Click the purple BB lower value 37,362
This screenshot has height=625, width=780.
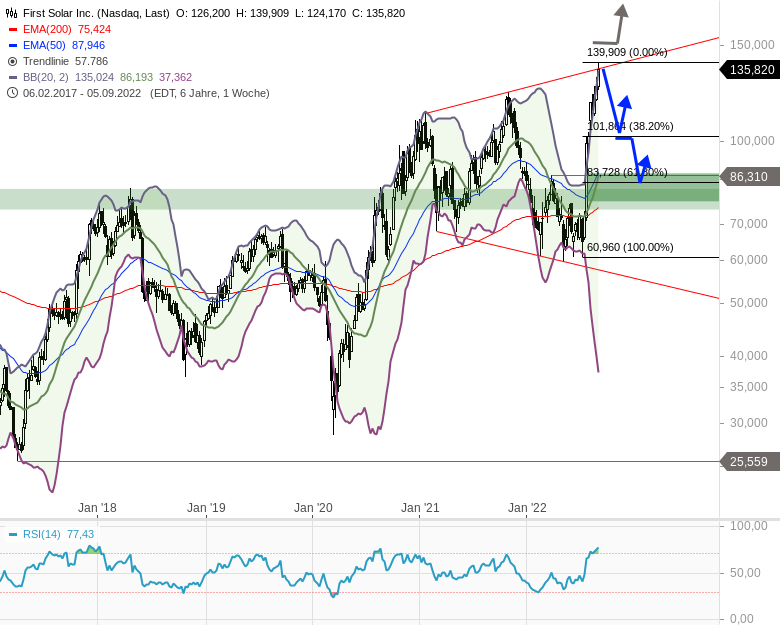coord(175,77)
